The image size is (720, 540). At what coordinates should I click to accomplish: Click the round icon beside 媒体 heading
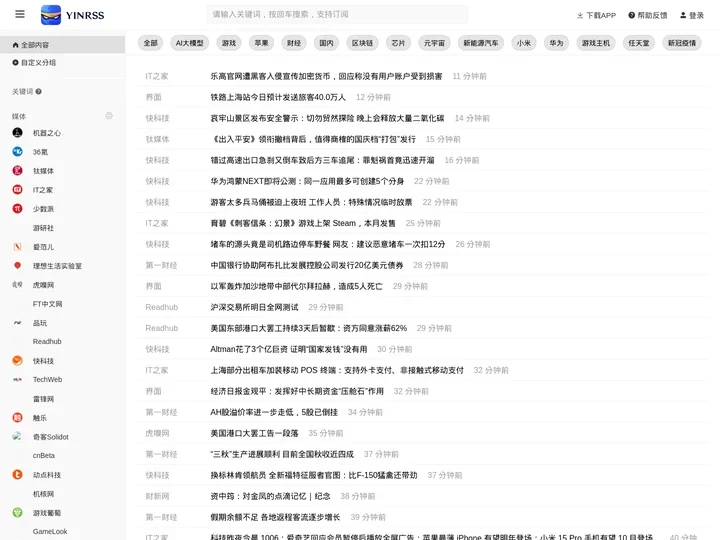109,116
